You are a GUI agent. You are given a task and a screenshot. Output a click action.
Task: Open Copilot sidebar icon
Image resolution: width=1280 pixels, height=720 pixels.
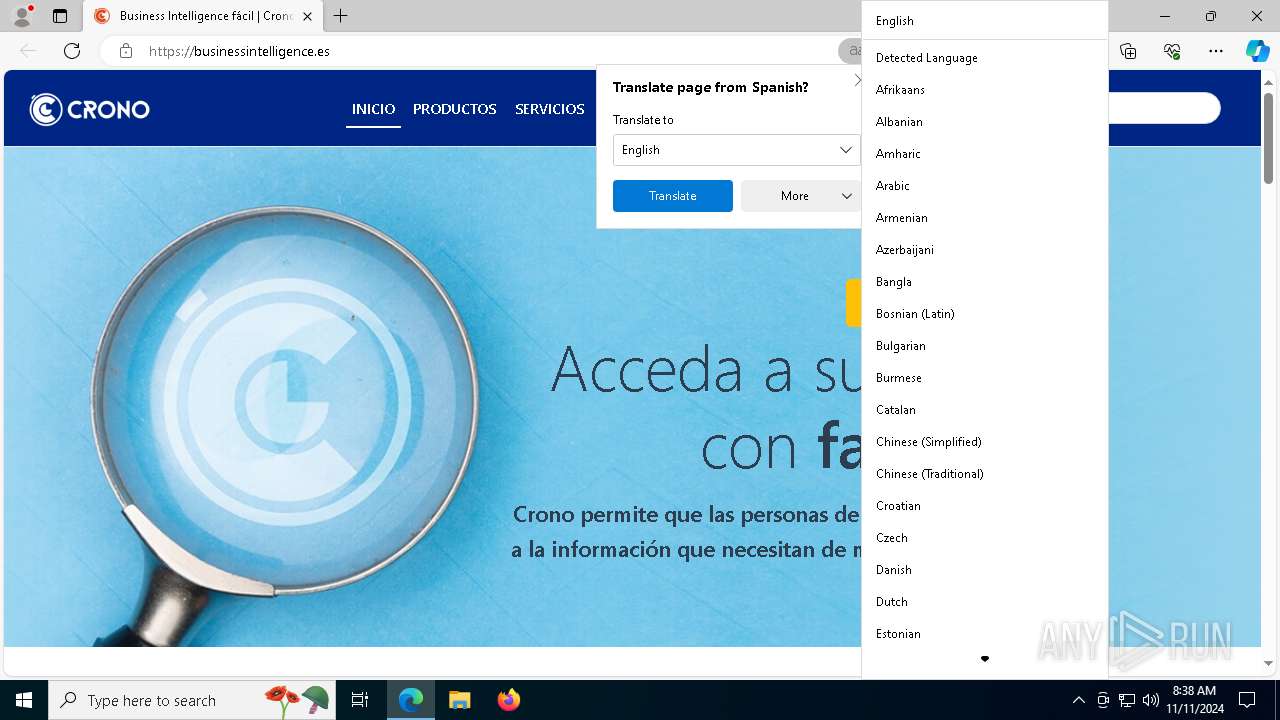(1257, 51)
